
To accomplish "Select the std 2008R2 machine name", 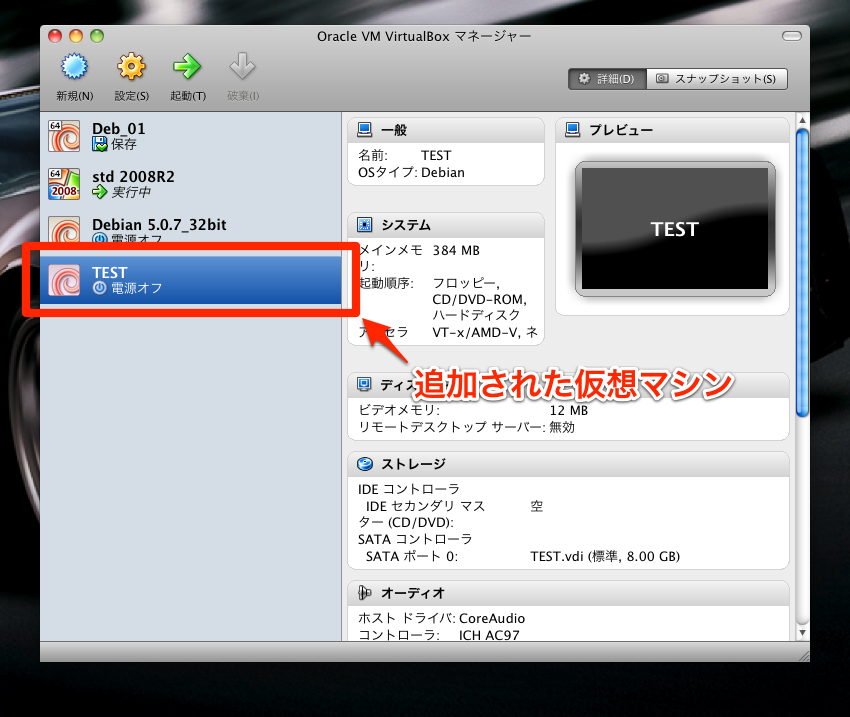I will point(133,176).
